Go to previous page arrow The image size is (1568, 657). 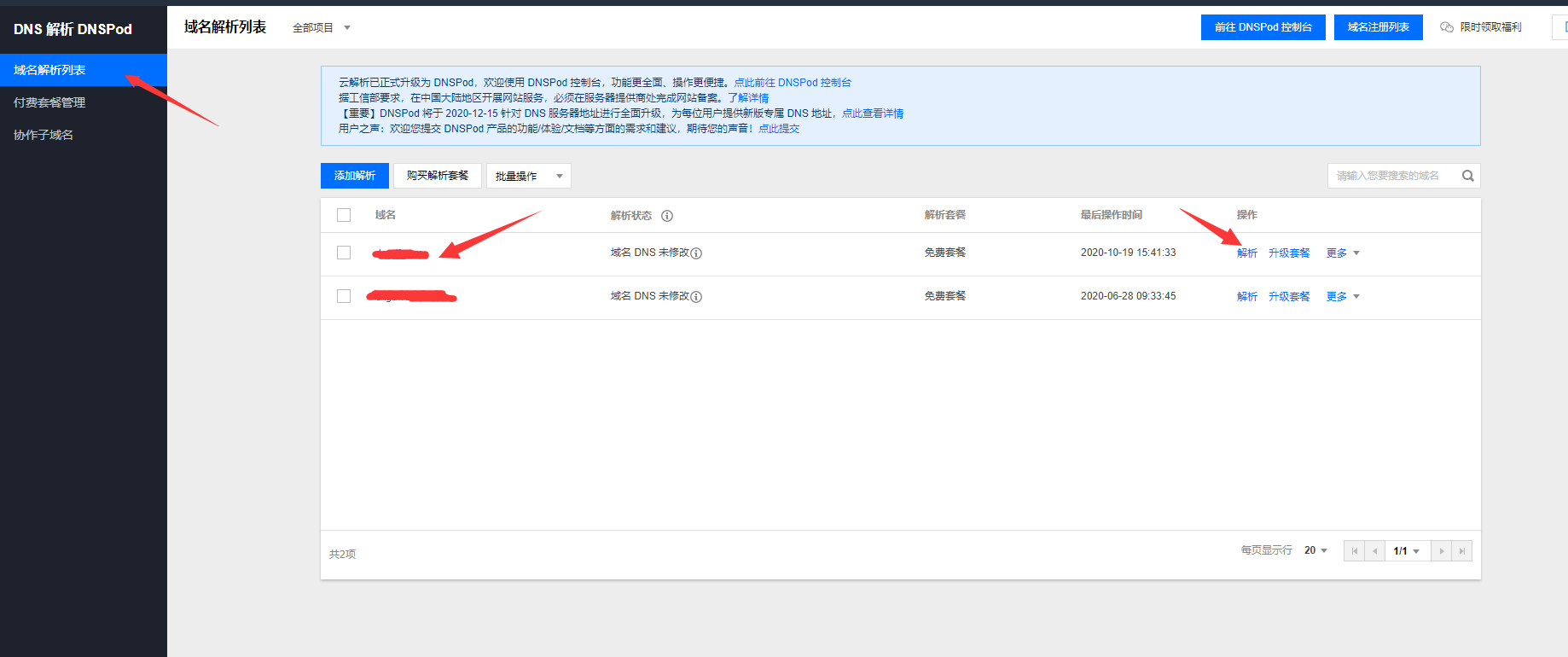click(1374, 551)
